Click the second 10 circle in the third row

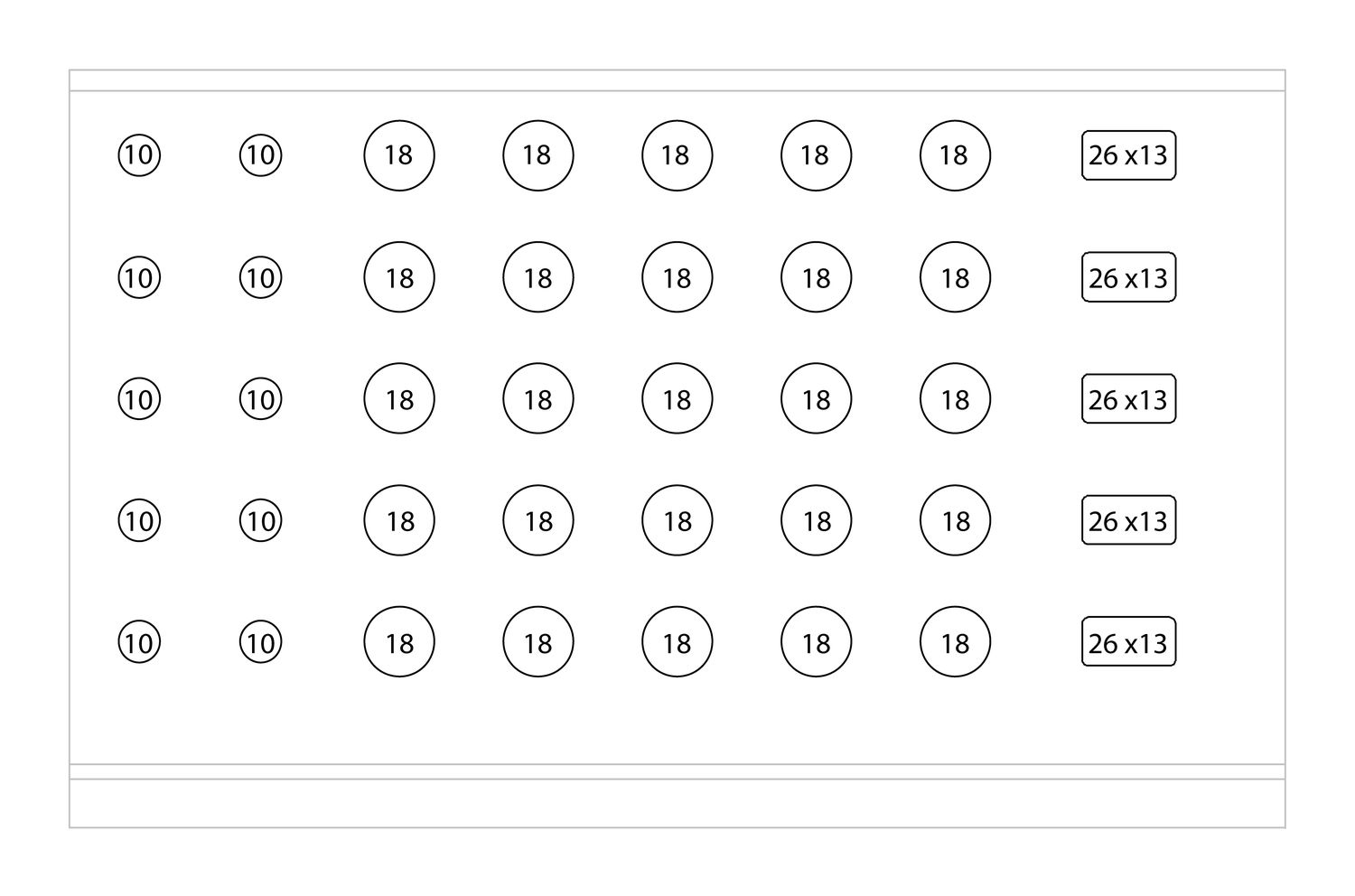(260, 398)
